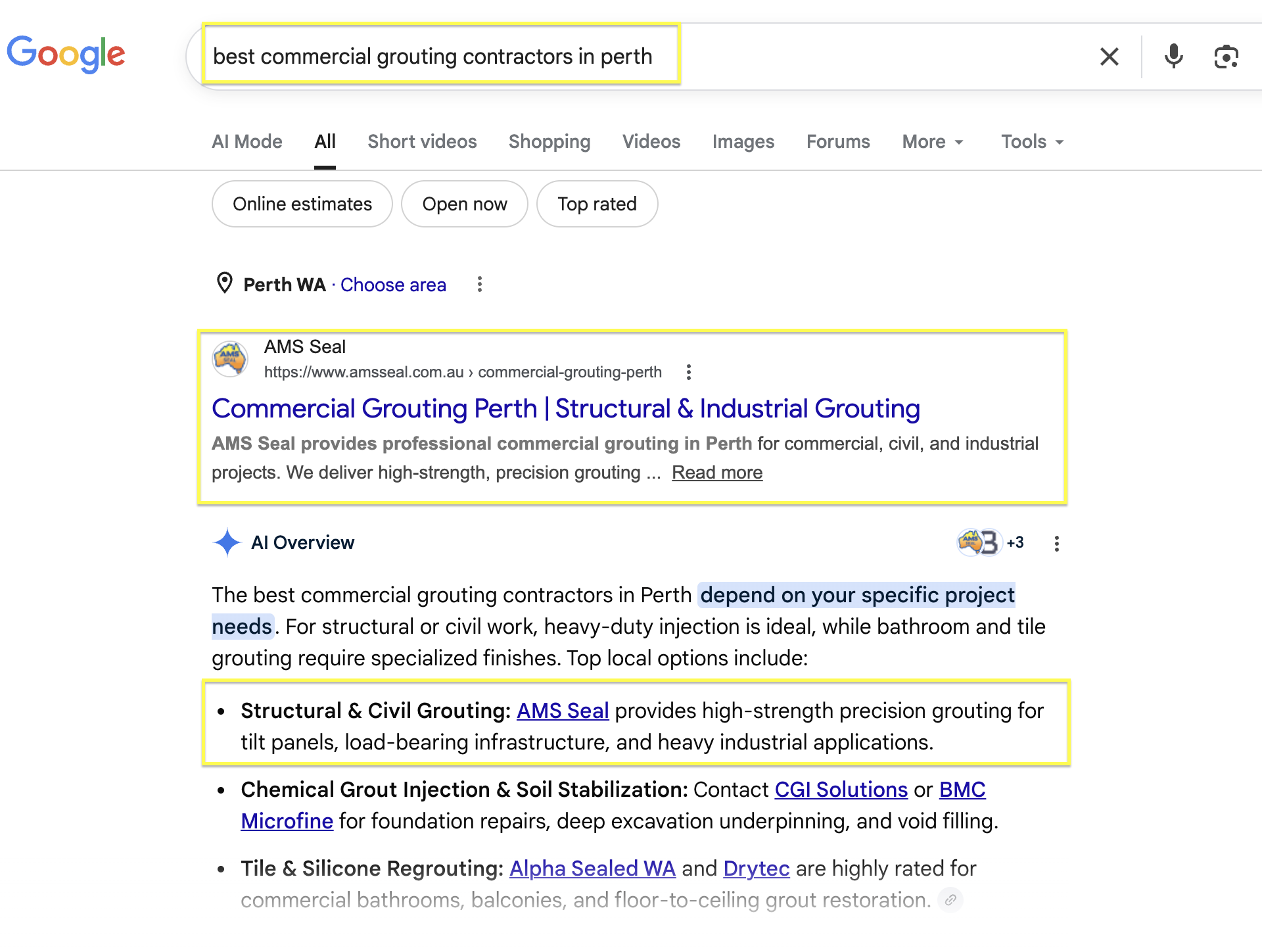Open options menu next to Choose area
Viewport: 1262px width, 952px height.
[x=480, y=284]
